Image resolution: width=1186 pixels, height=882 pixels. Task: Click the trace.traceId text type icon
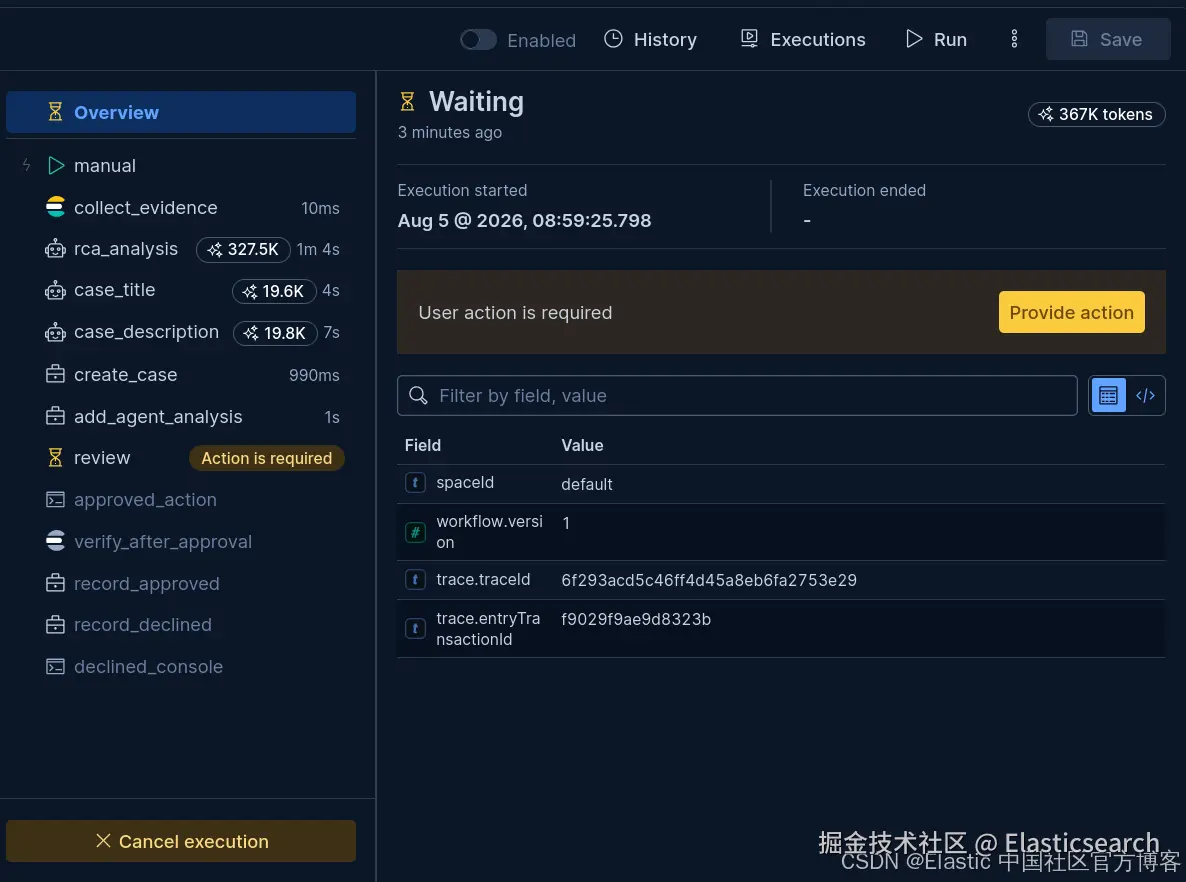[415, 580]
